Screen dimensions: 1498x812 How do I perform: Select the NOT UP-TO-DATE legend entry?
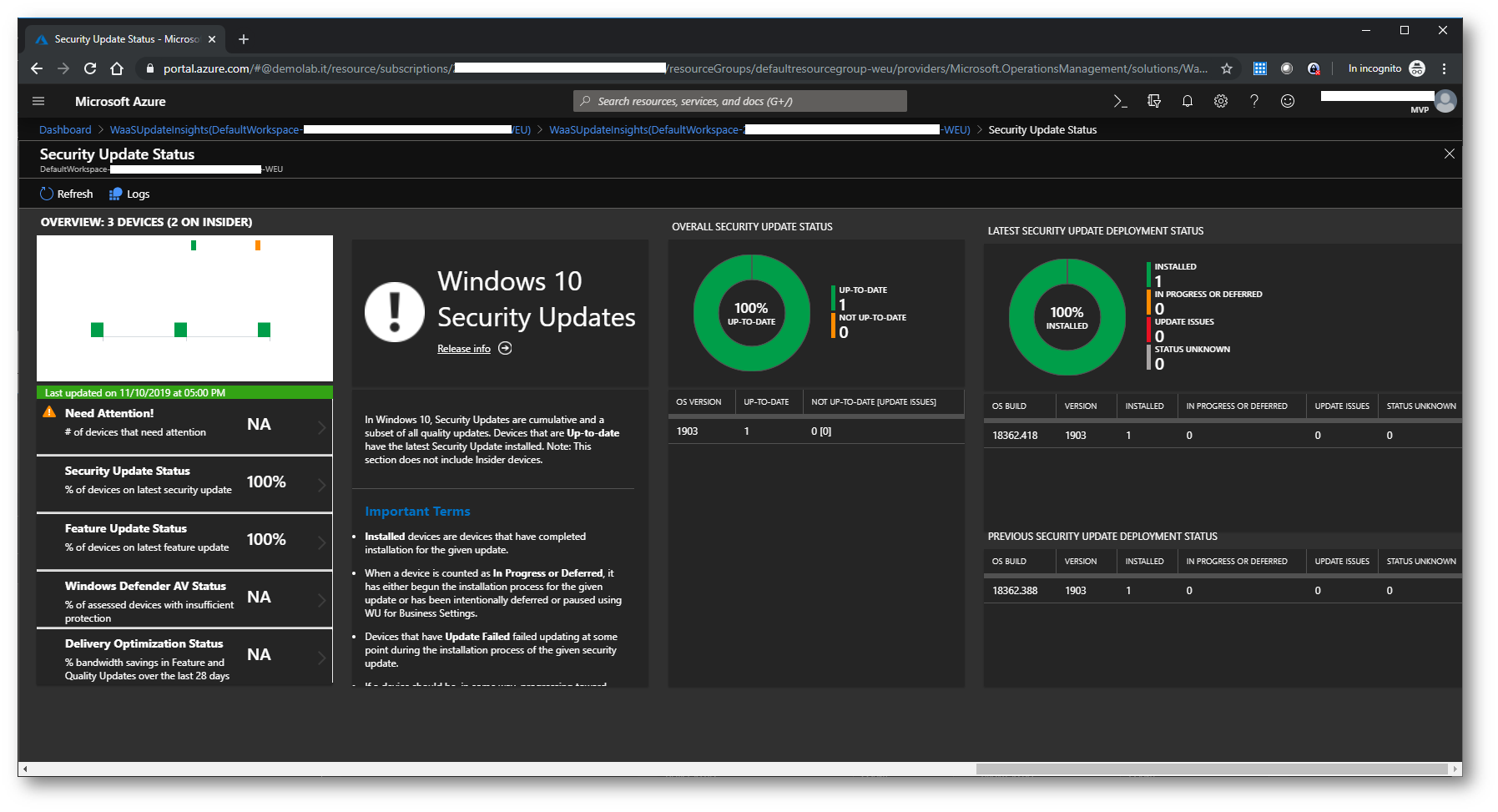870,325
